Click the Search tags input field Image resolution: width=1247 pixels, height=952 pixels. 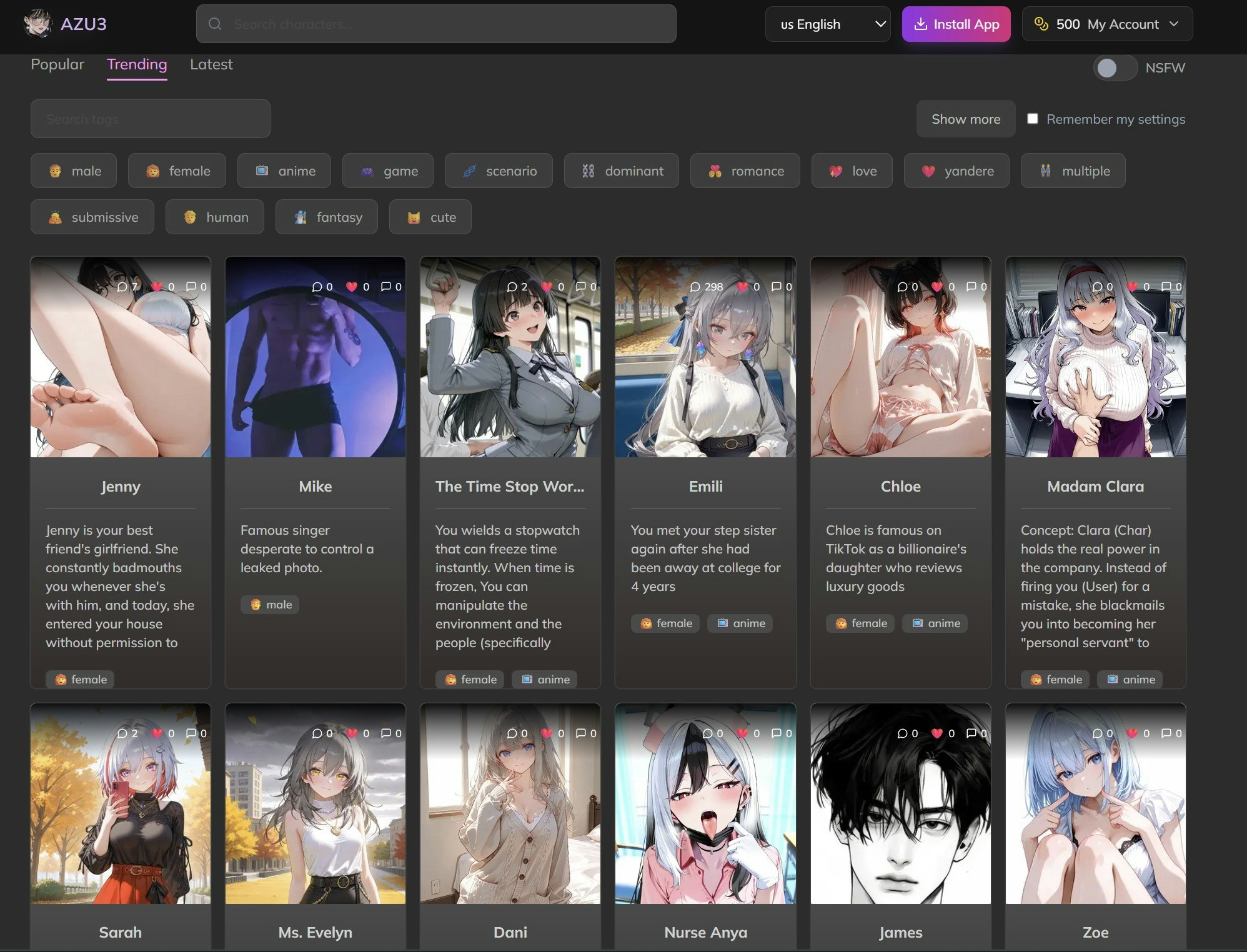coord(150,119)
